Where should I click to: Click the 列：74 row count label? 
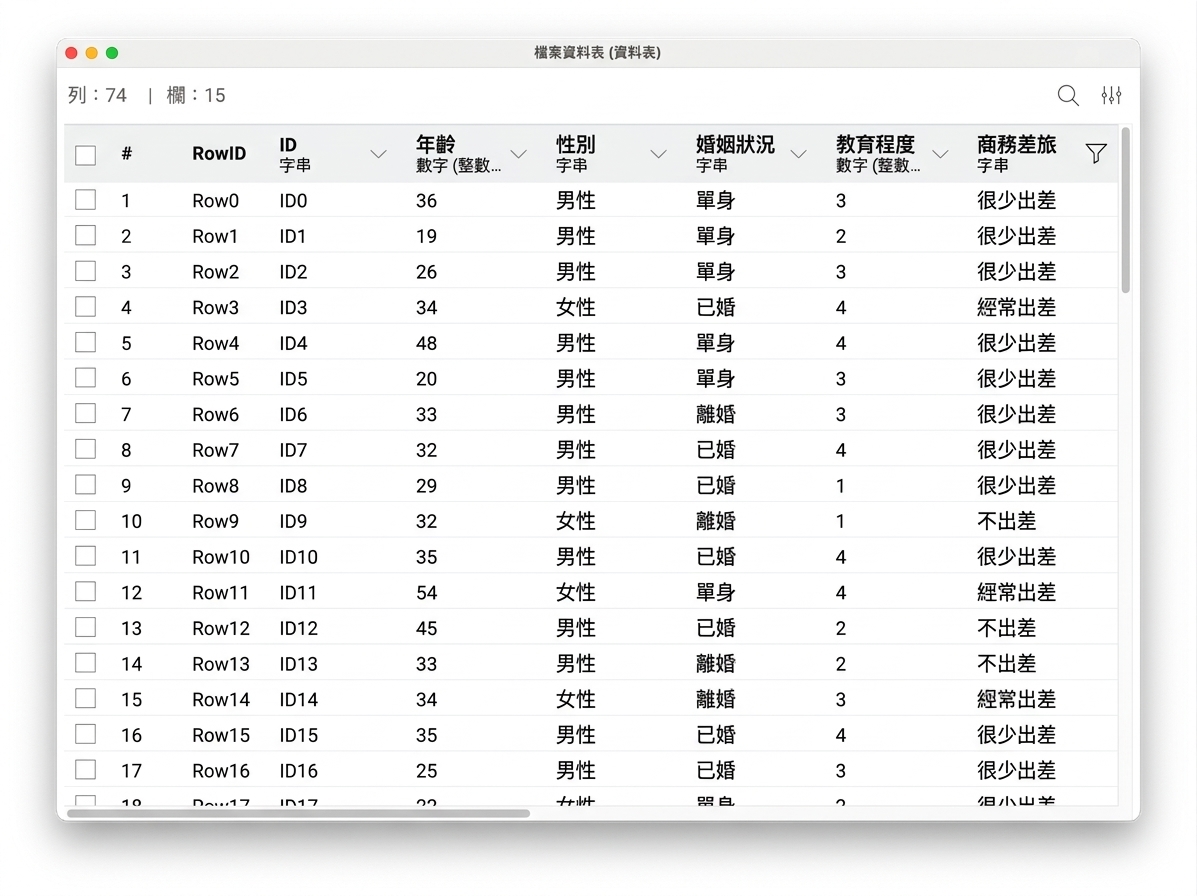tap(97, 95)
